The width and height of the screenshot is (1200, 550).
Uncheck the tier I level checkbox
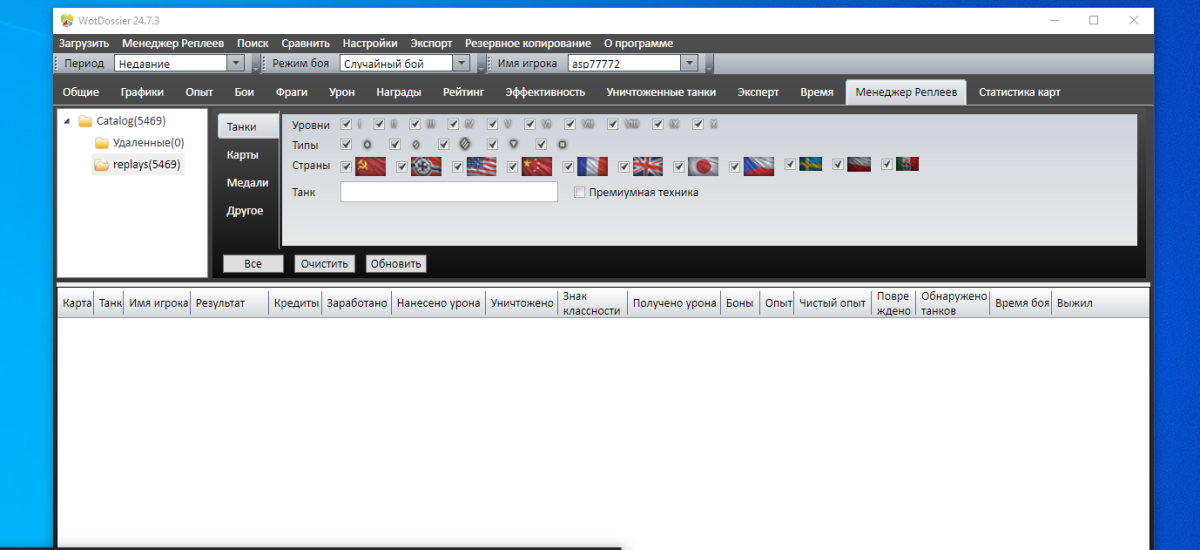click(x=346, y=124)
